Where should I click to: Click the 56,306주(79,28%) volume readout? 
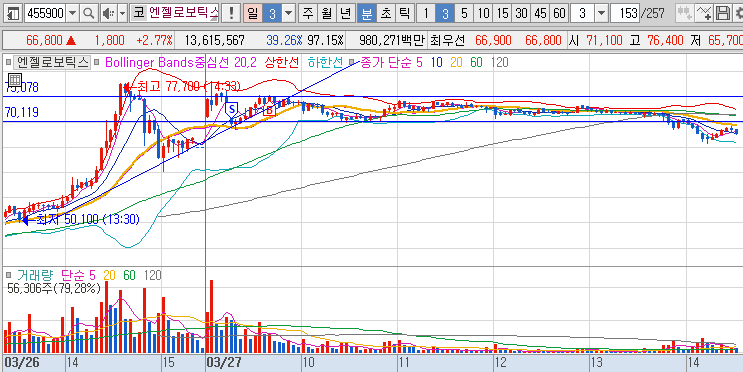tap(54, 288)
